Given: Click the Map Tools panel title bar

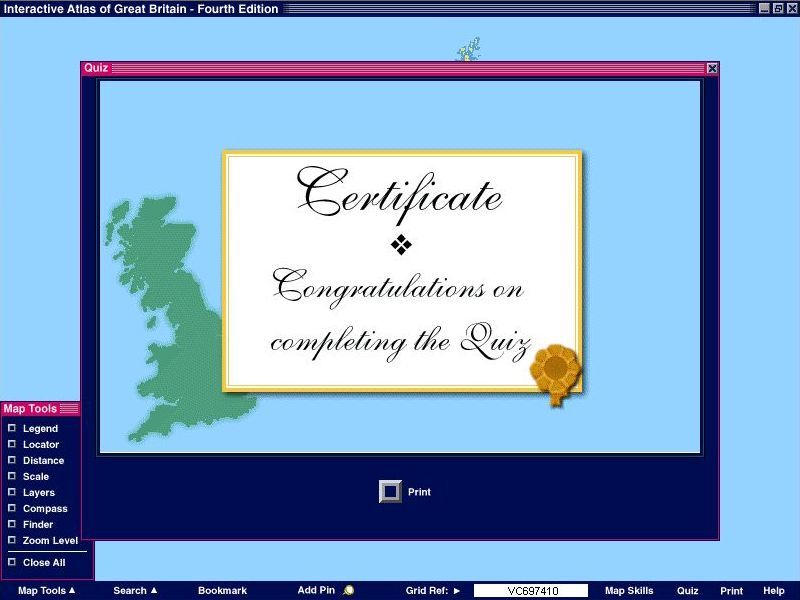Looking at the screenshot, I should (x=40, y=409).
